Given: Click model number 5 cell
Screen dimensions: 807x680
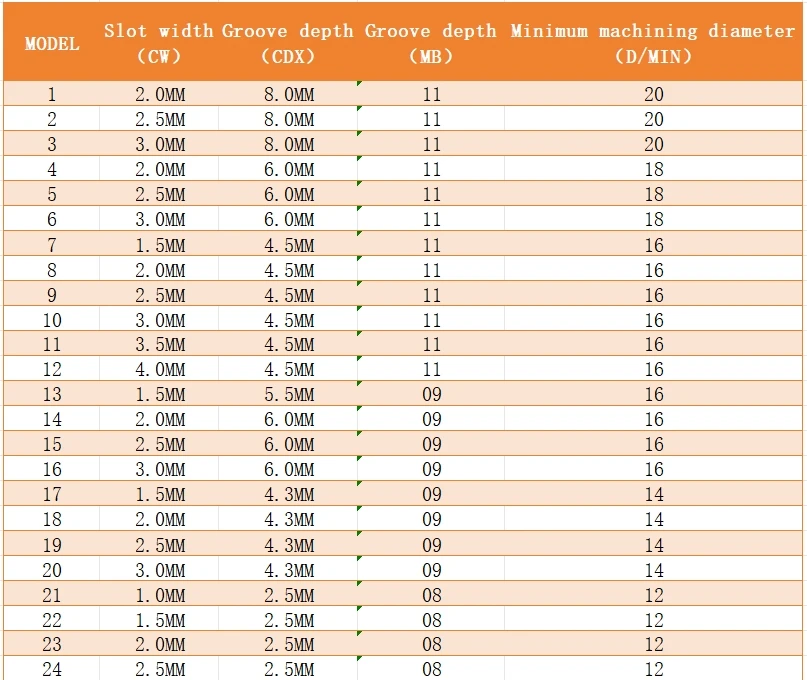Looking at the screenshot, I should tap(51, 195).
